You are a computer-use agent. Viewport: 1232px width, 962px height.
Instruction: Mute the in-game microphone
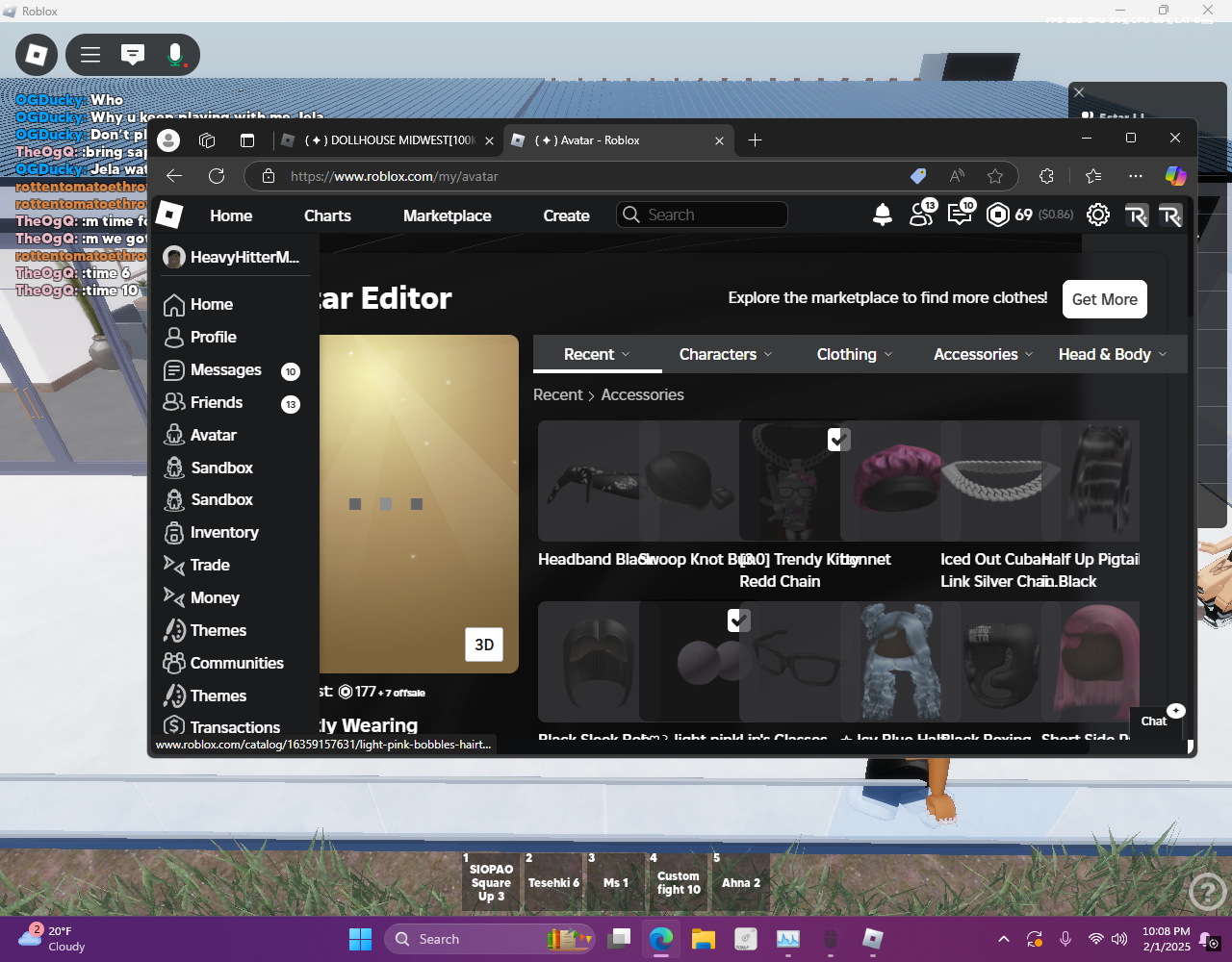tap(175, 55)
